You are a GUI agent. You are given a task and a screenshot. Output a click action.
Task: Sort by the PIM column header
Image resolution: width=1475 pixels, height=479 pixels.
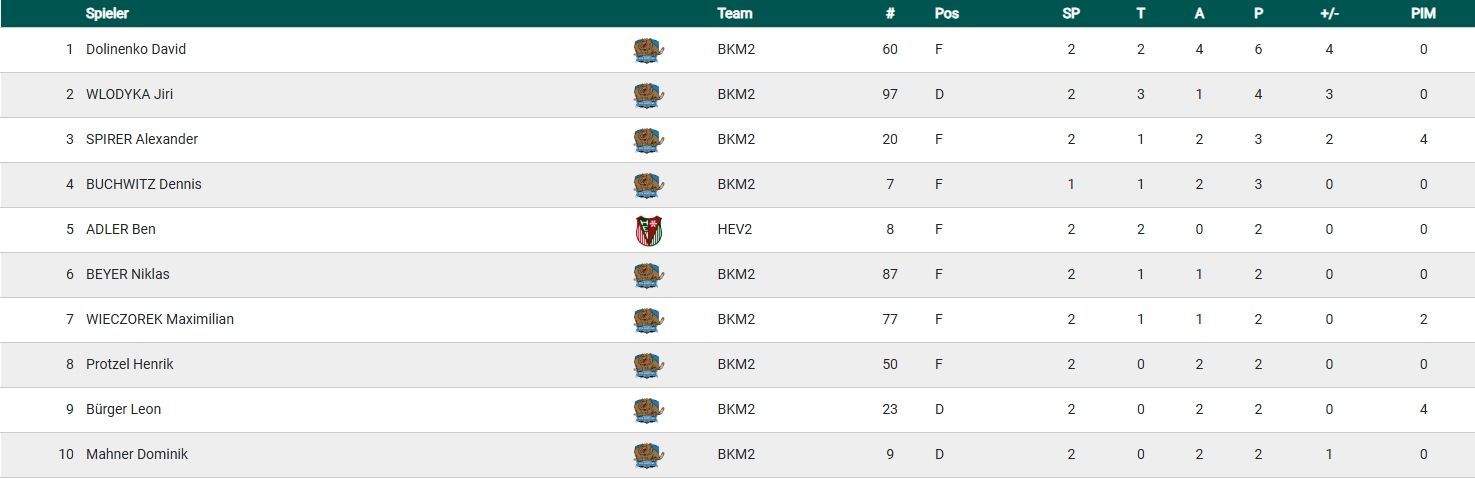(1423, 13)
